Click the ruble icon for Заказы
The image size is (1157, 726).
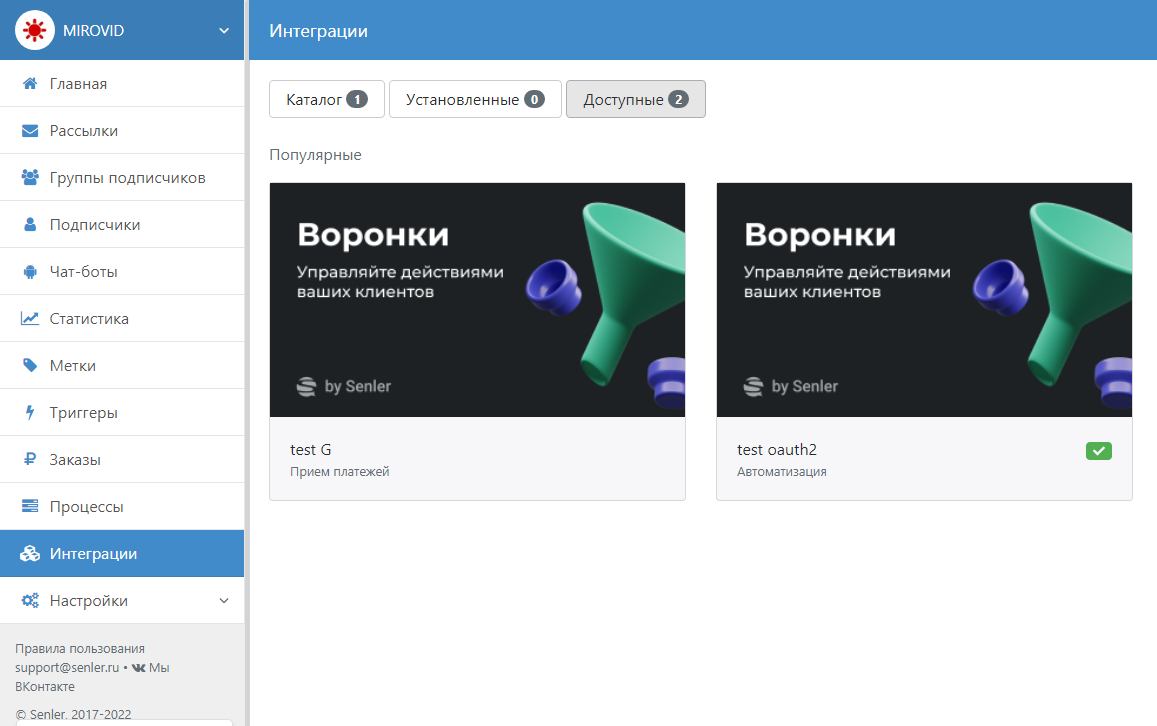point(30,460)
